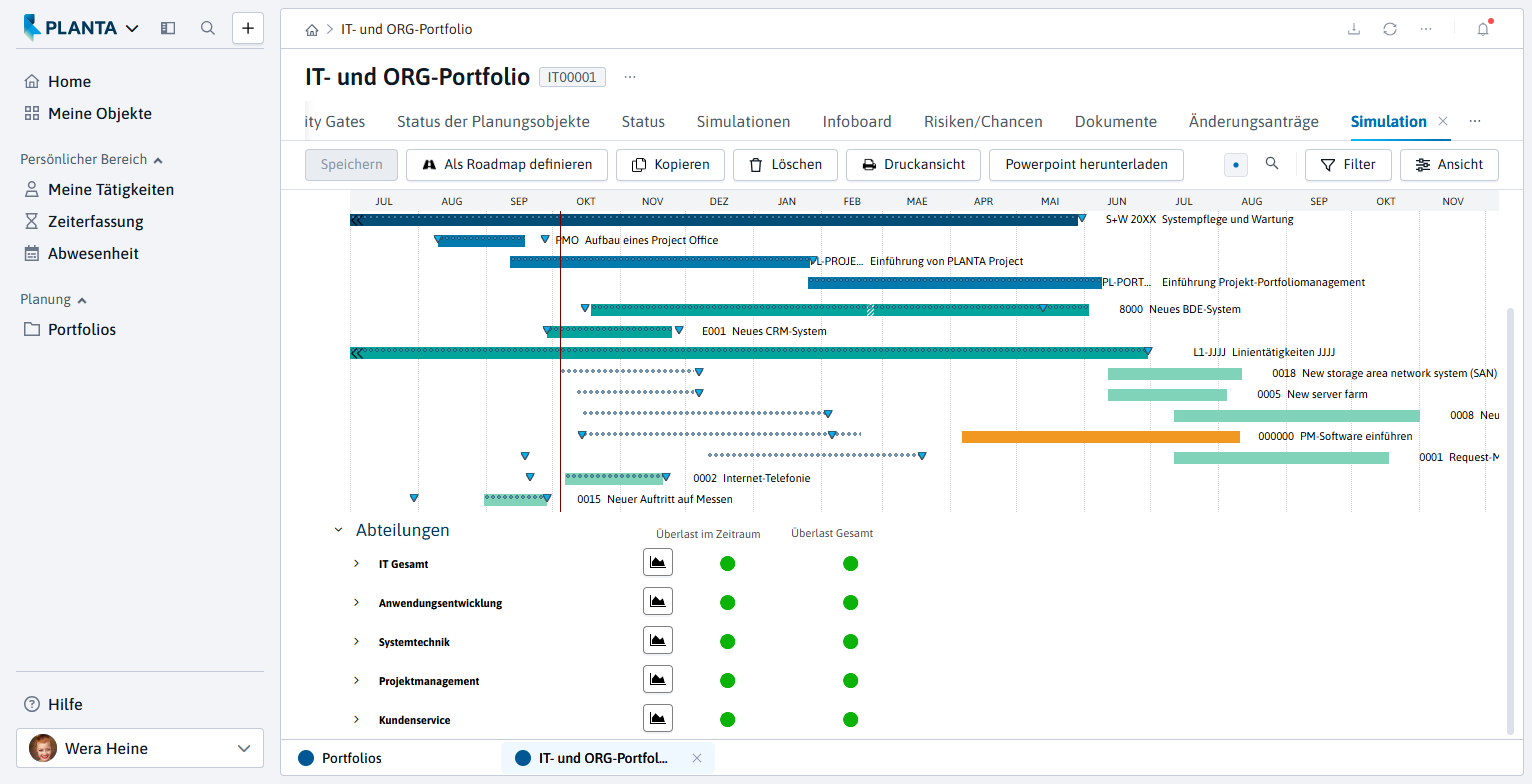Viewport: 1532px width, 784px height.
Task: Open the Wera Heine user dropdown
Action: point(140,748)
